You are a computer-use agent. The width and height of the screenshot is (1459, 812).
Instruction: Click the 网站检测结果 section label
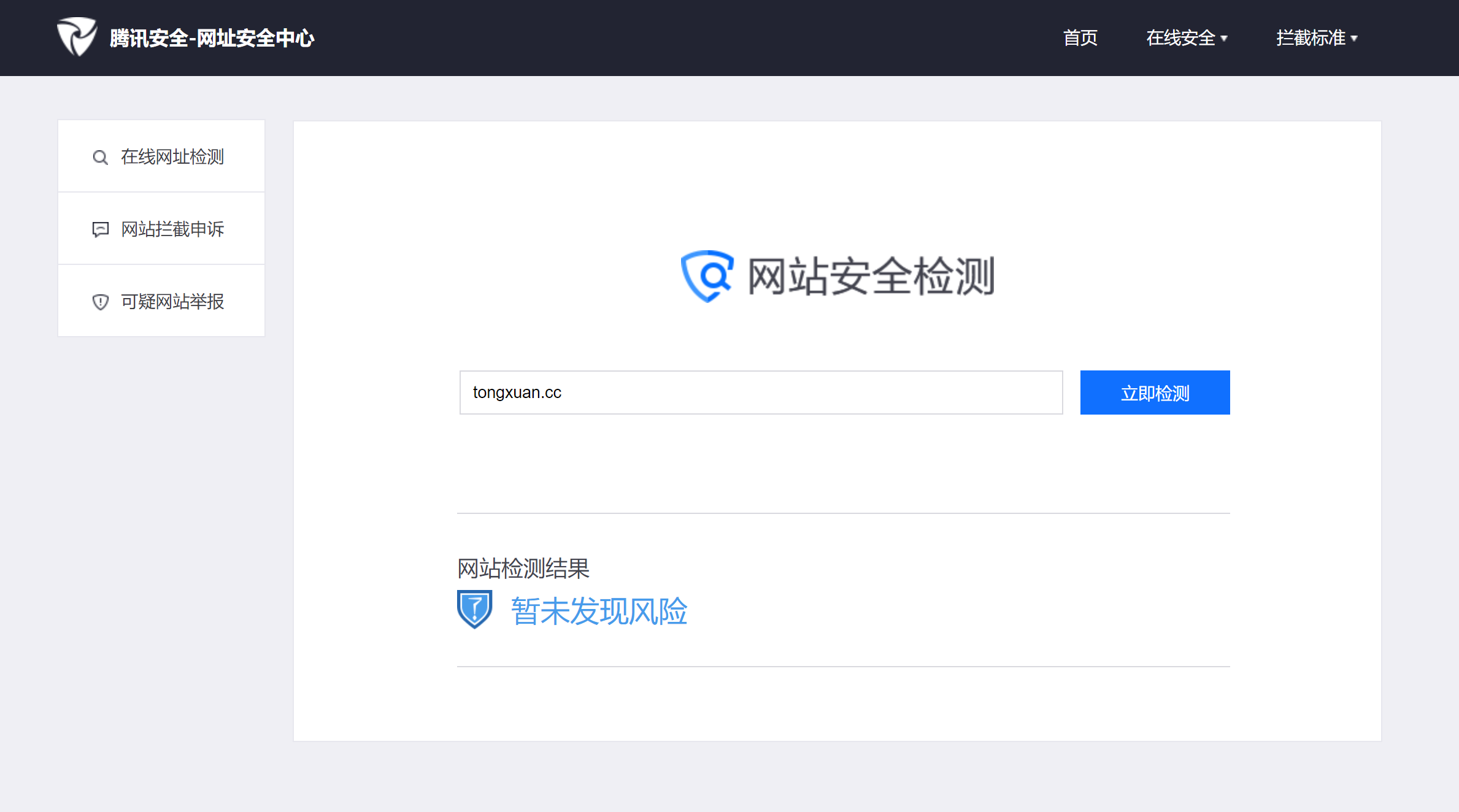523,569
